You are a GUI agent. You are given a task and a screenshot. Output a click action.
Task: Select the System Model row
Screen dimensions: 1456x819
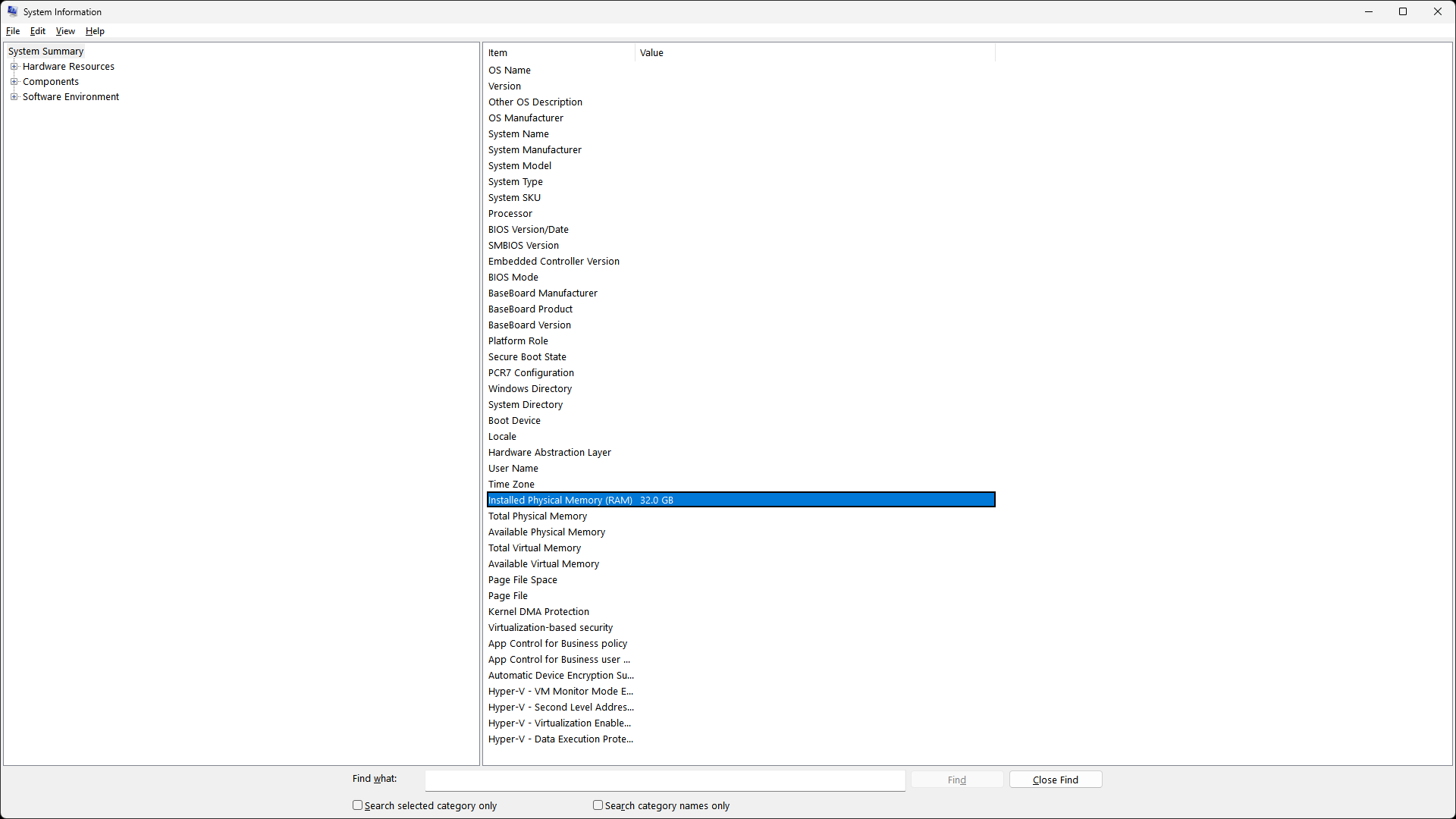pyautogui.click(x=741, y=166)
